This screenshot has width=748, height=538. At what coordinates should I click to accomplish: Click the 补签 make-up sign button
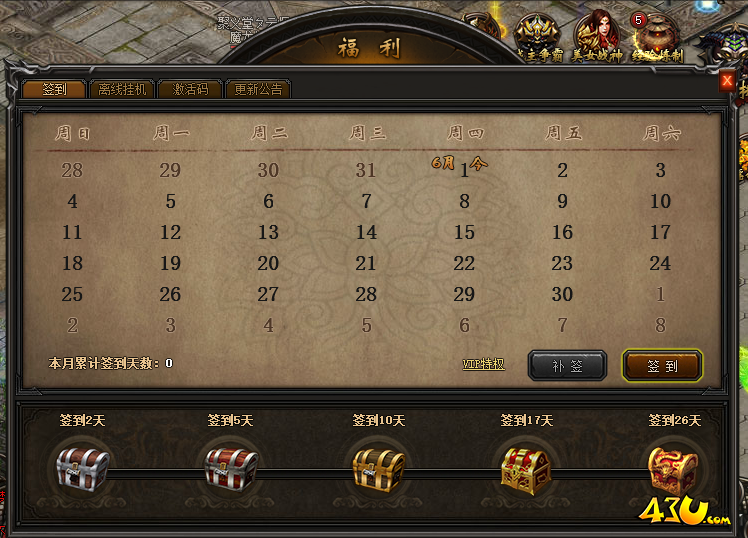[x=567, y=366]
